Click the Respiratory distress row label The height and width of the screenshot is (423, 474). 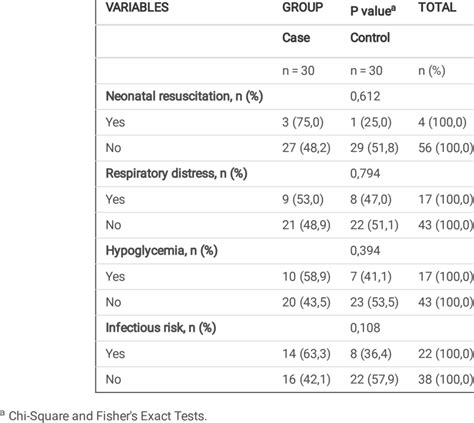(176, 174)
